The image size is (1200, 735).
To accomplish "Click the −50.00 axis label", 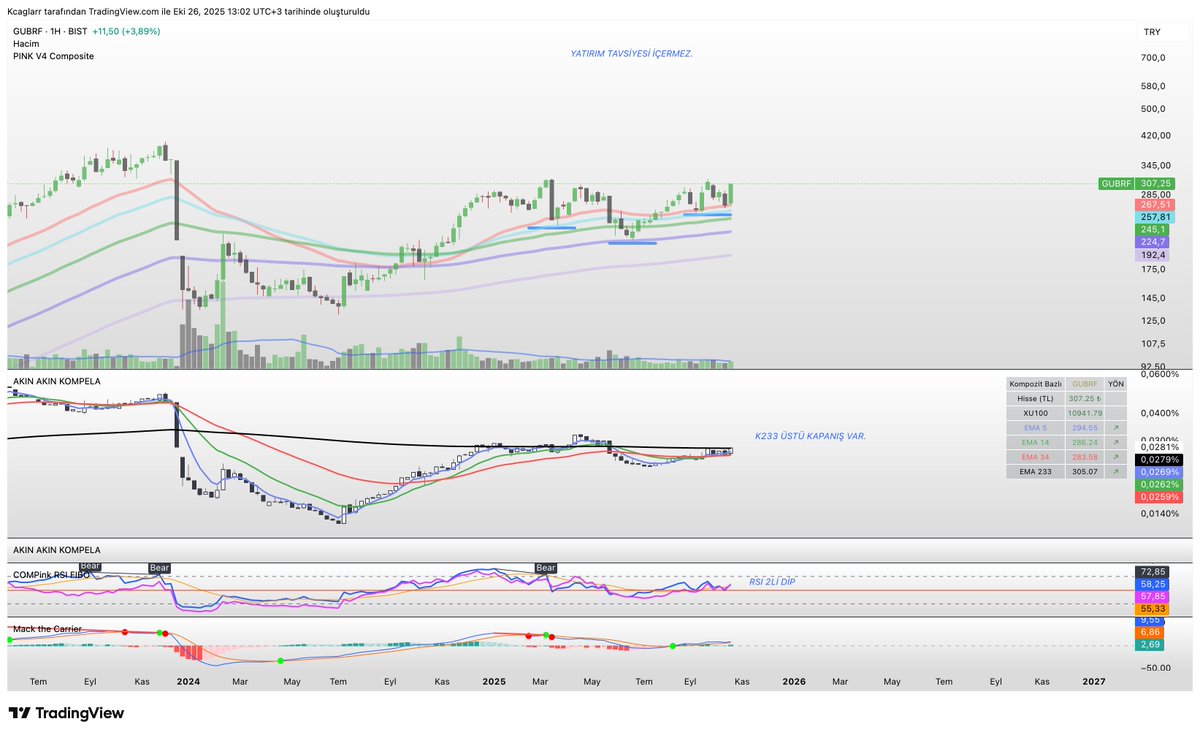I will coord(1155,667).
